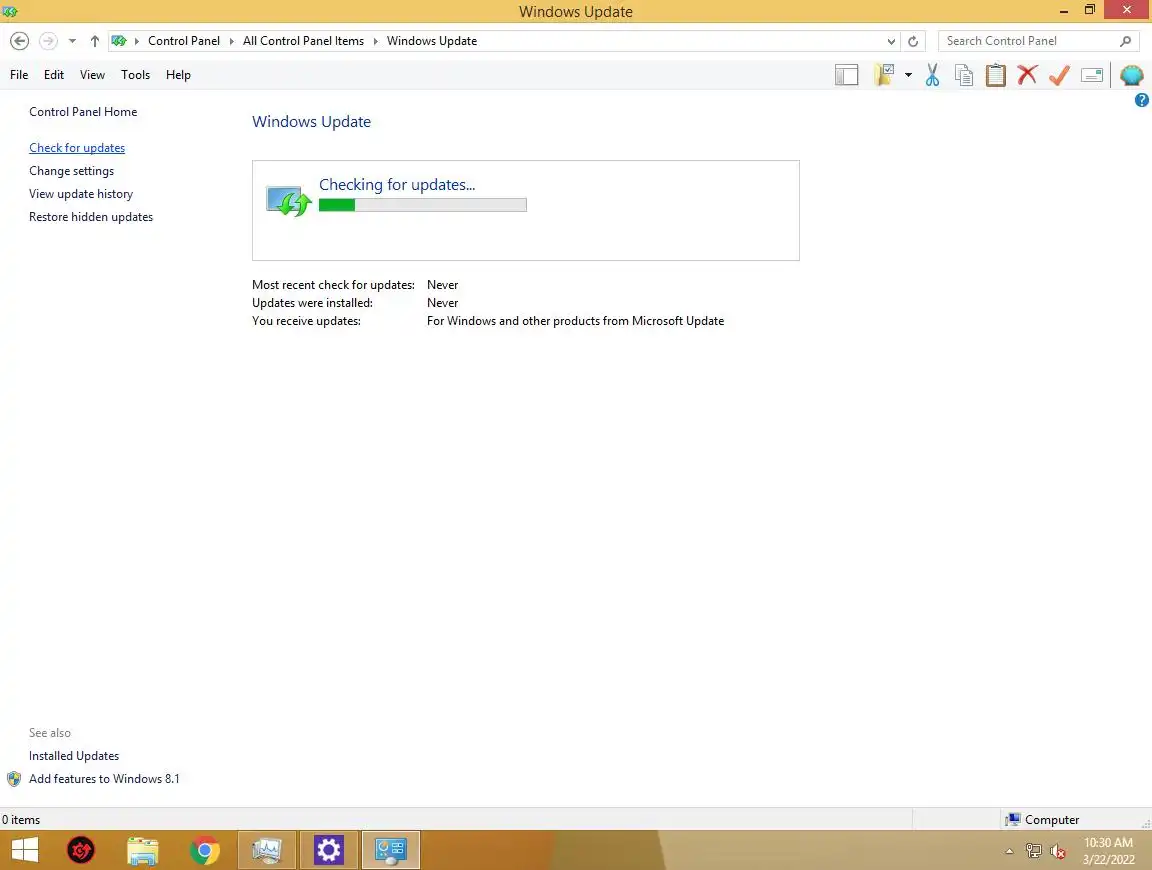The image size is (1152, 870).
Task: Select All Control Panel Items breadcrumb
Action: 303,41
